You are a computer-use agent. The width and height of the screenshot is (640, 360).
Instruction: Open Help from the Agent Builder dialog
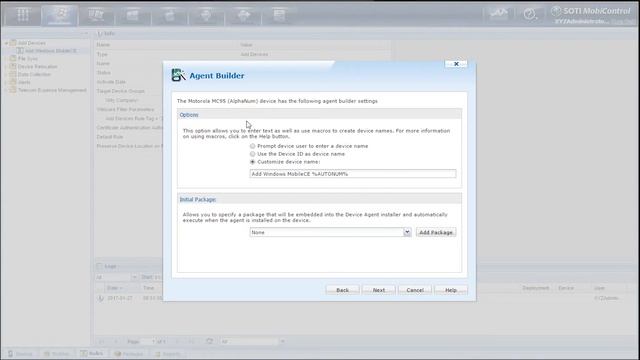point(451,290)
